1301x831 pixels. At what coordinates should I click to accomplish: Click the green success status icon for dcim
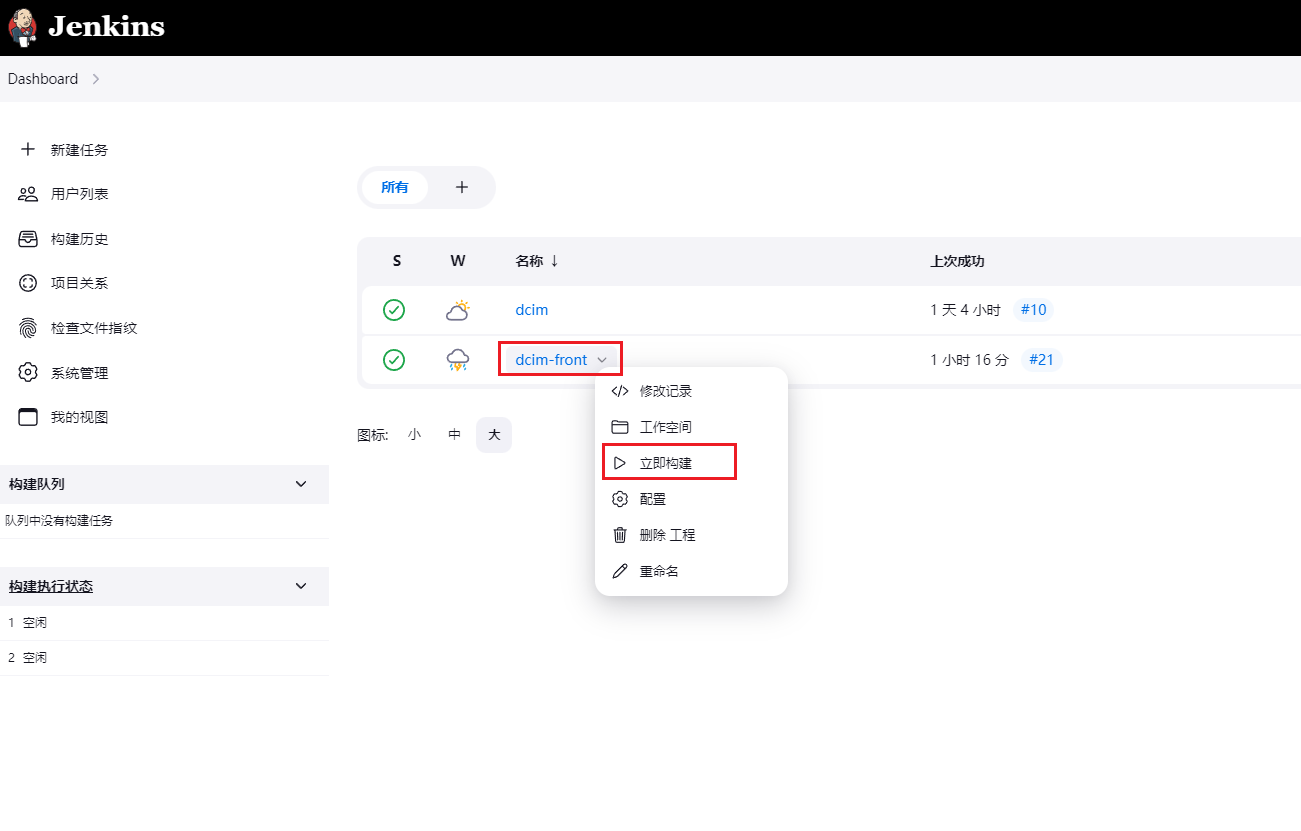tap(394, 310)
